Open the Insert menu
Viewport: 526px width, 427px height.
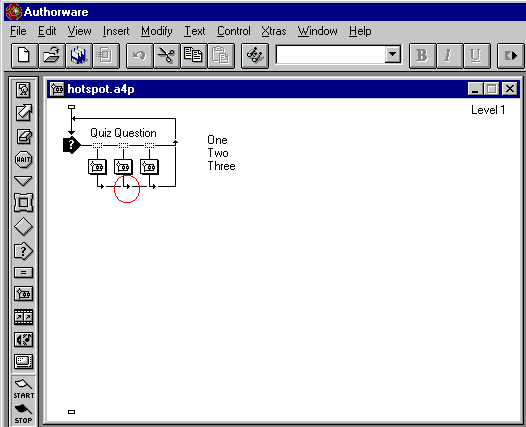(x=116, y=31)
